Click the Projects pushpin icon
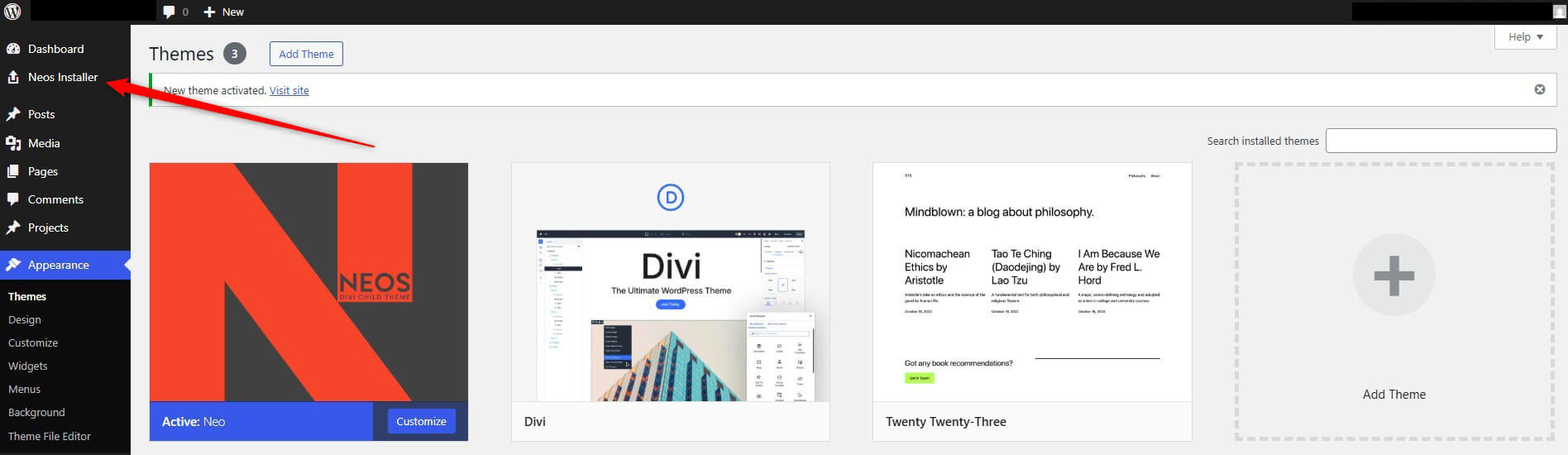 pos(13,227)
